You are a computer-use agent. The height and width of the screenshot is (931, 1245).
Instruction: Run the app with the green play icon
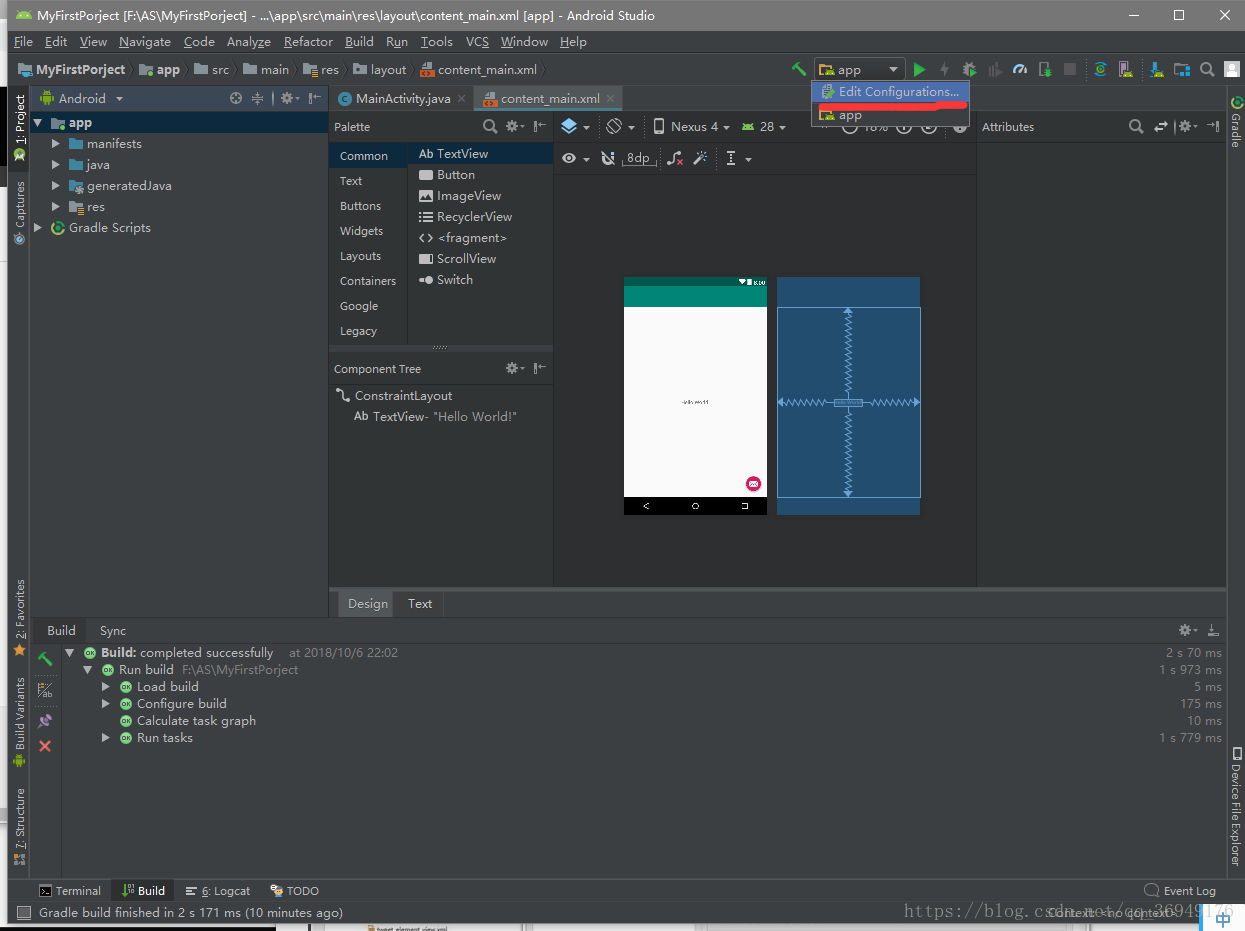(919, 69)
